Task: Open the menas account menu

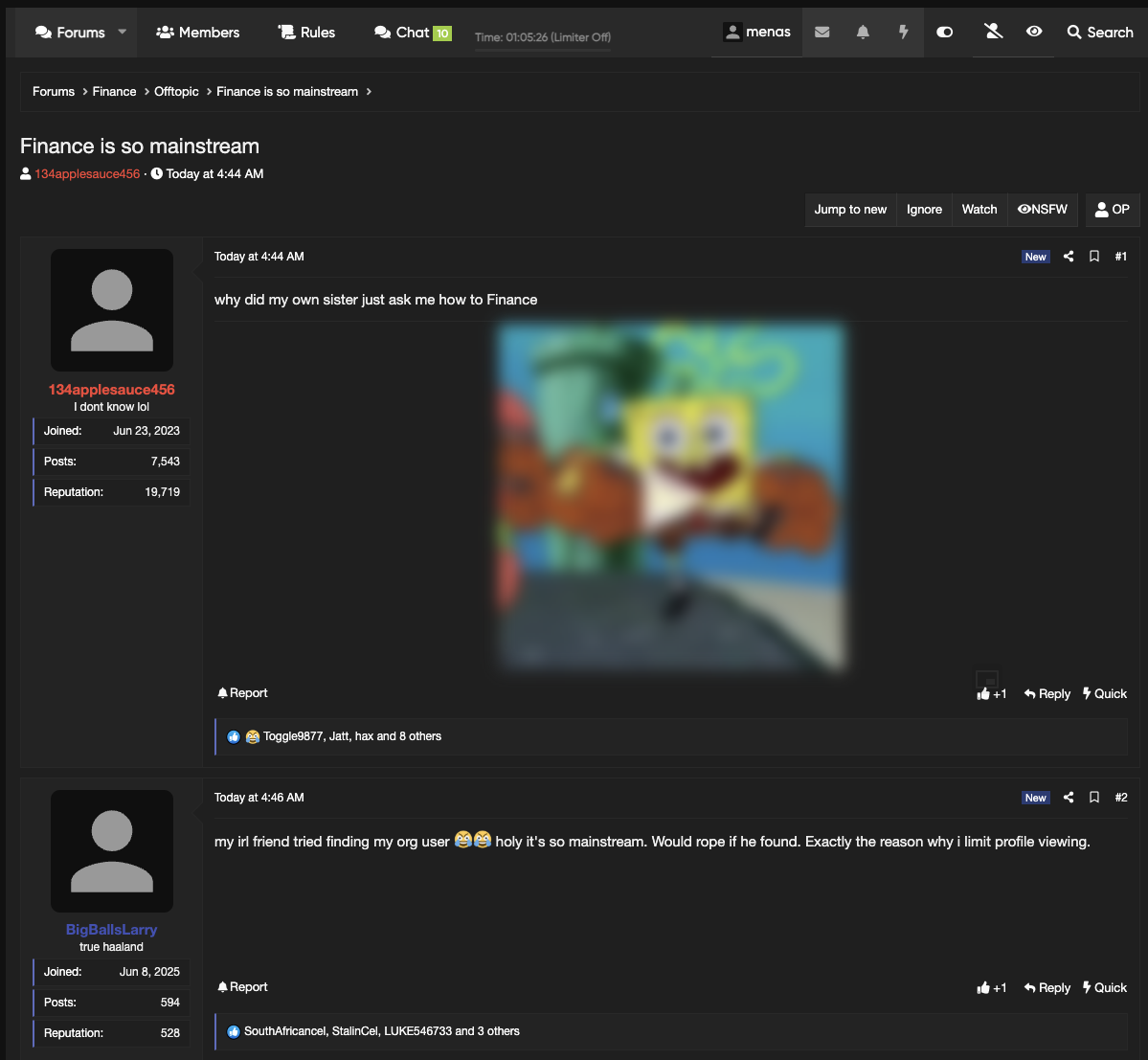Action: (x=757, y=32)
